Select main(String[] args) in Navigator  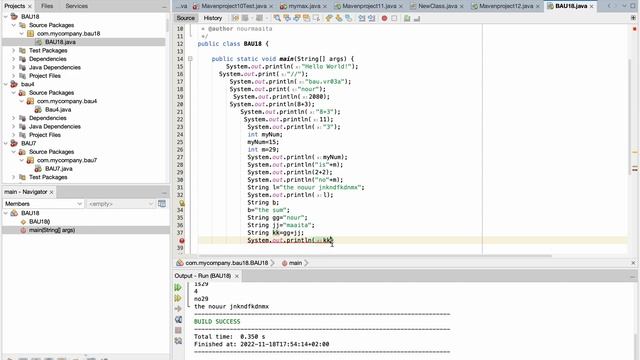51,230
